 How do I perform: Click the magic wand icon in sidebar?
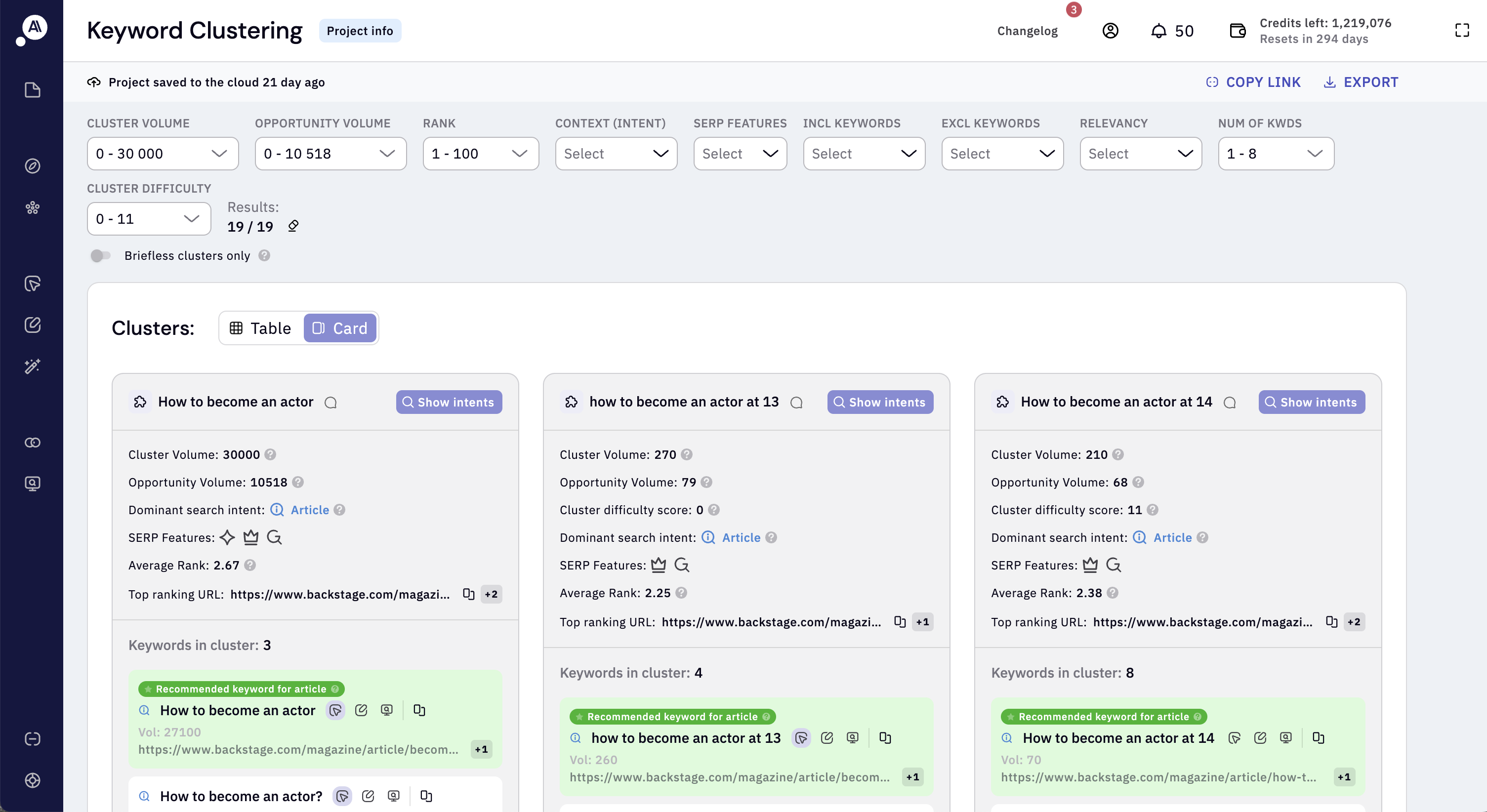[32, 366]
